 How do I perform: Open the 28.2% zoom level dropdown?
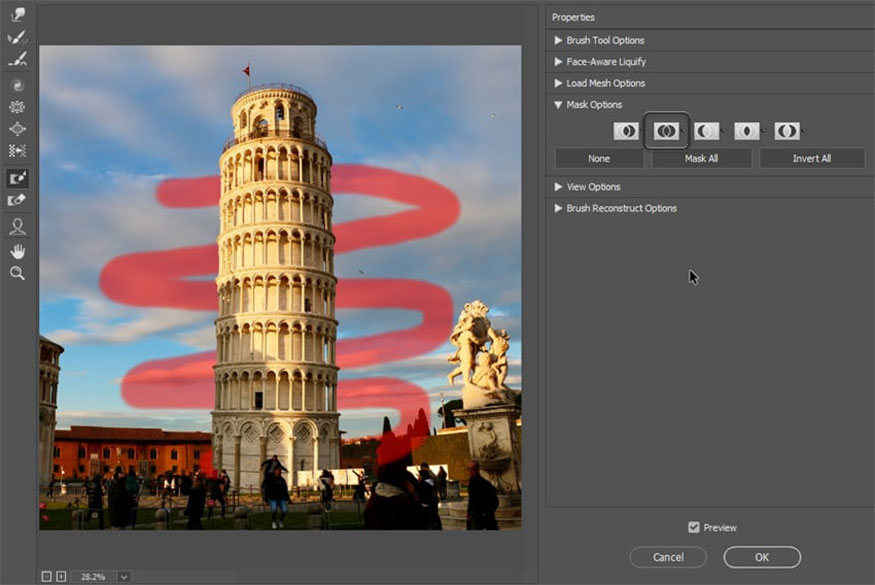123,576
